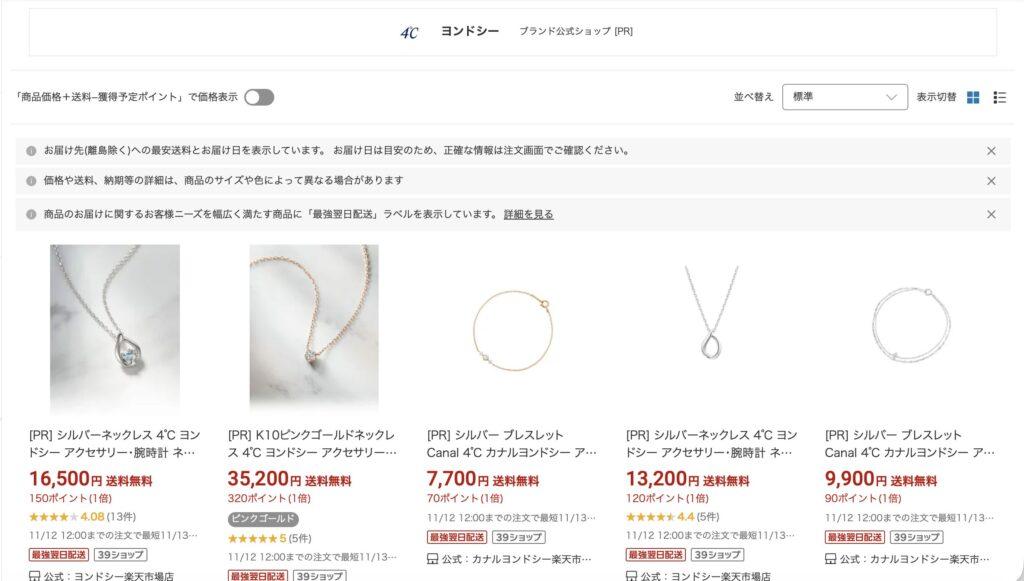Open ヨンドシー brand shop banner

tap(513, 32)
